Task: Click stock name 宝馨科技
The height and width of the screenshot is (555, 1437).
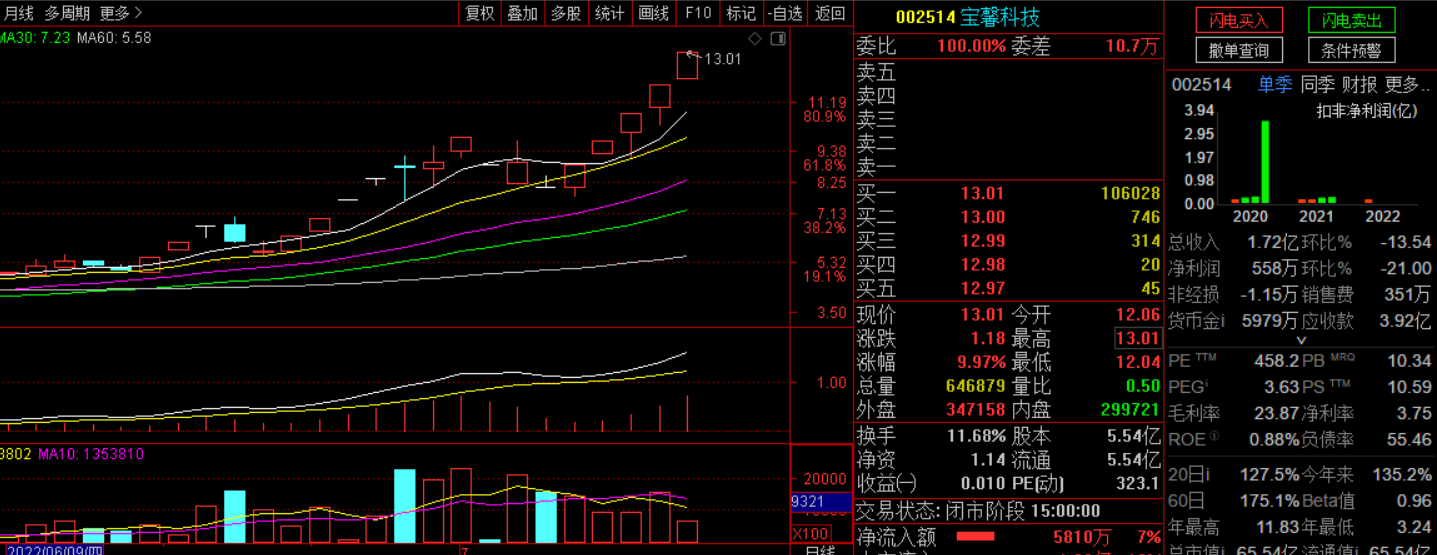Action: click(x=1000, y=17)
